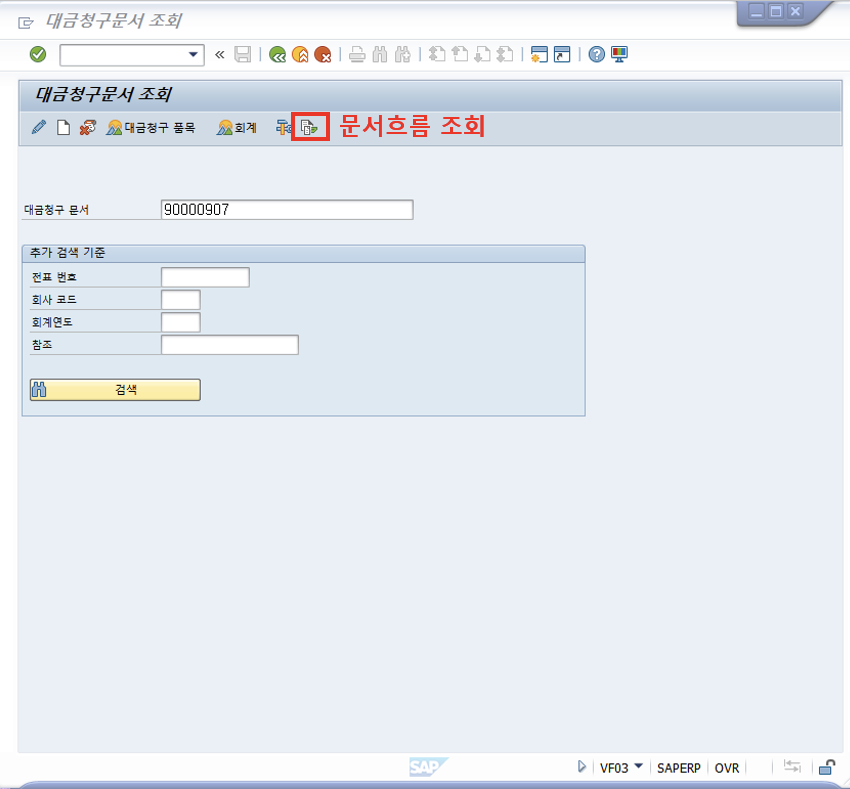The width and height of the screenshot is (850, 789).
Task: Click SAPERP in the status bar
Action: [x=679, y=768]
